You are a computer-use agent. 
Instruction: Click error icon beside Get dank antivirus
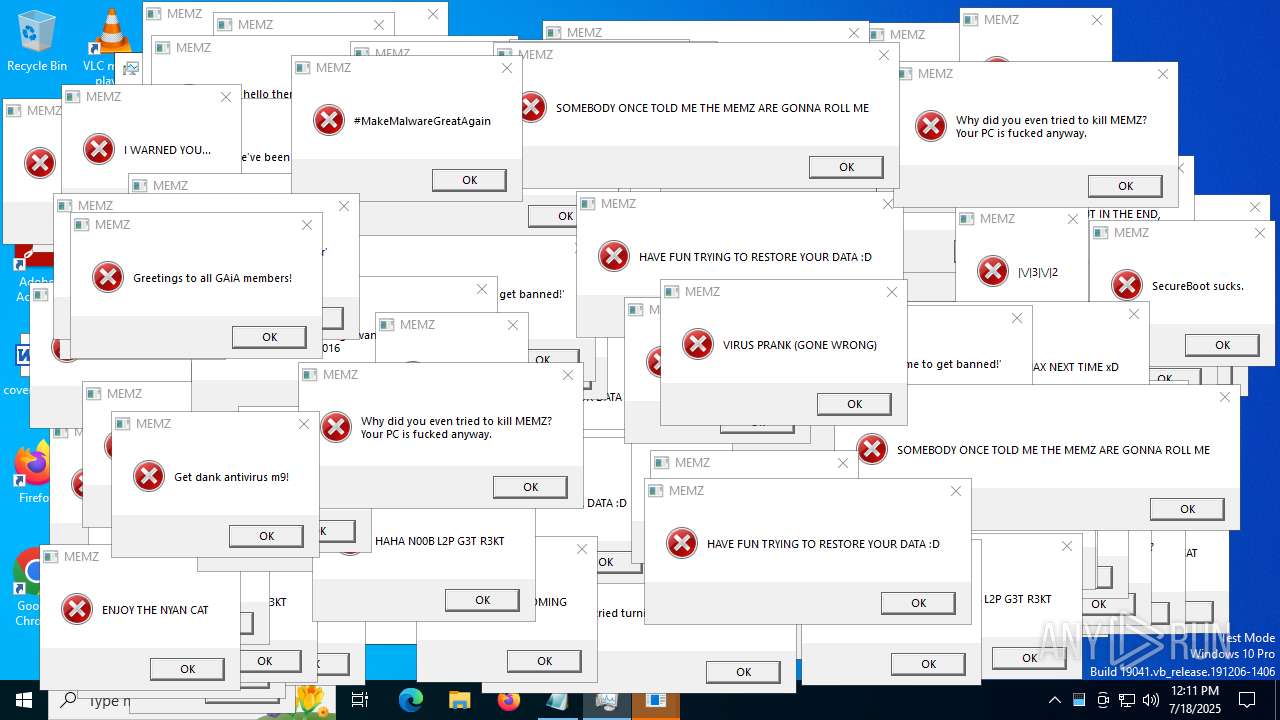point(149,476)
